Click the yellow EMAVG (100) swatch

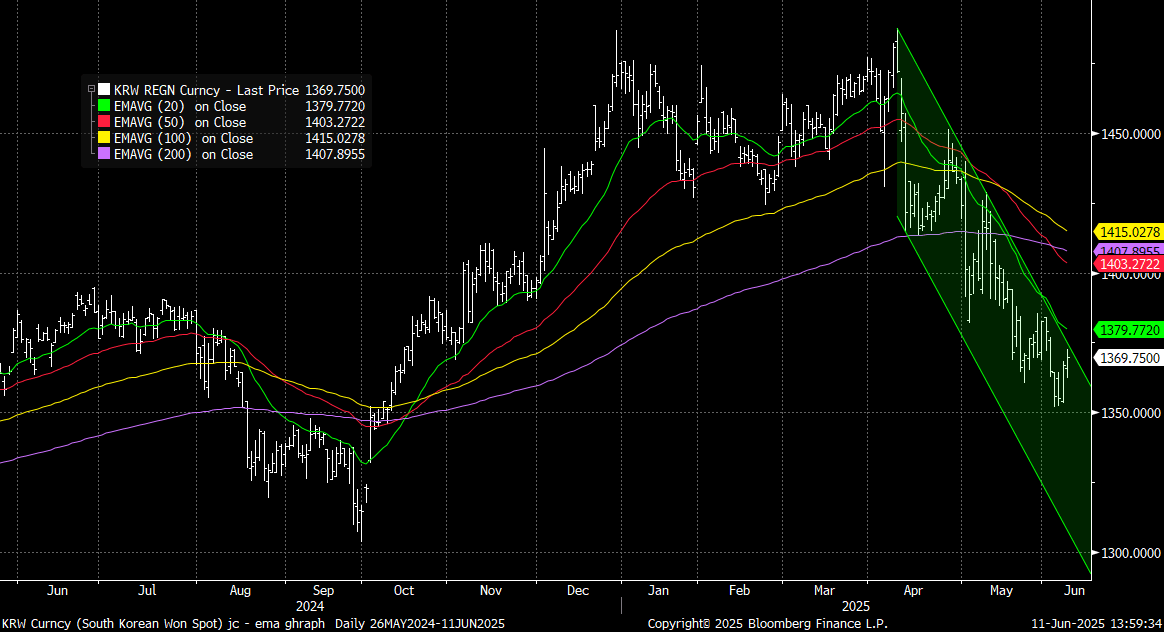104,138
